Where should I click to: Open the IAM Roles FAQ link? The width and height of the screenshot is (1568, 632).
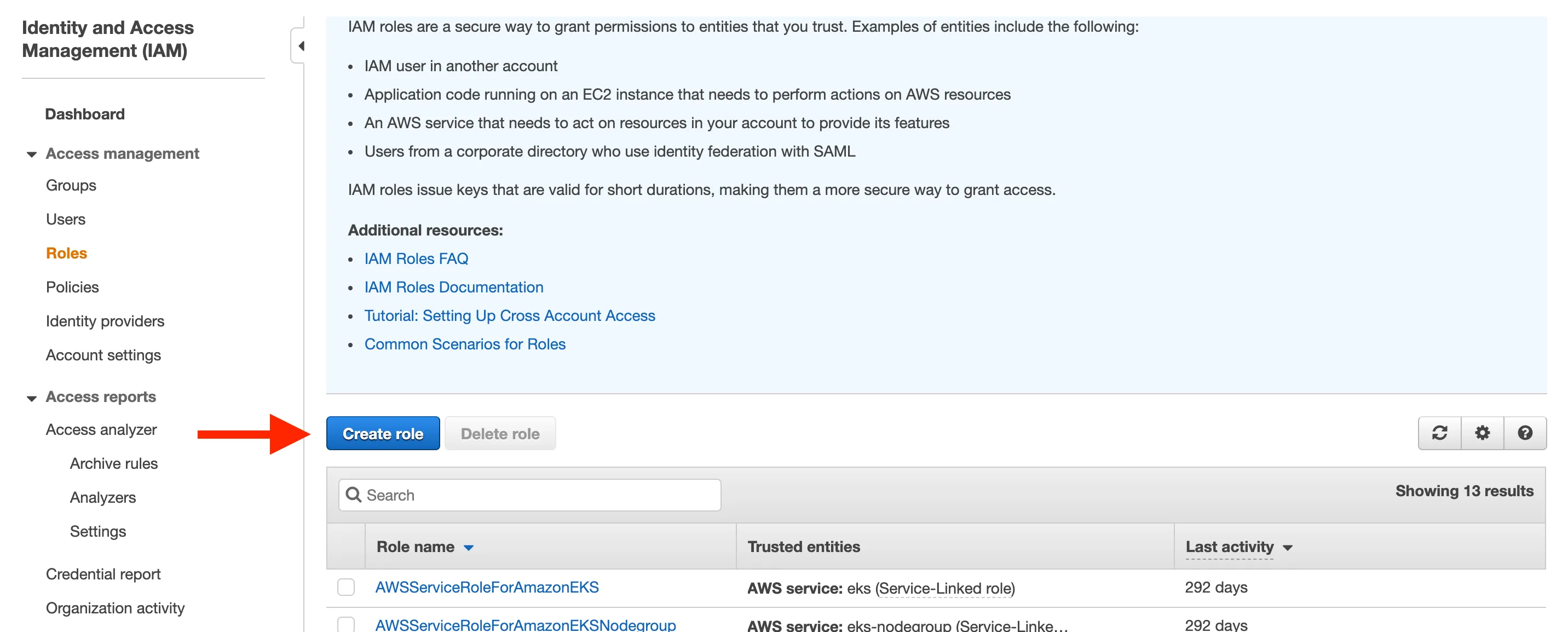pyautogui.click(x=416, y=258)
